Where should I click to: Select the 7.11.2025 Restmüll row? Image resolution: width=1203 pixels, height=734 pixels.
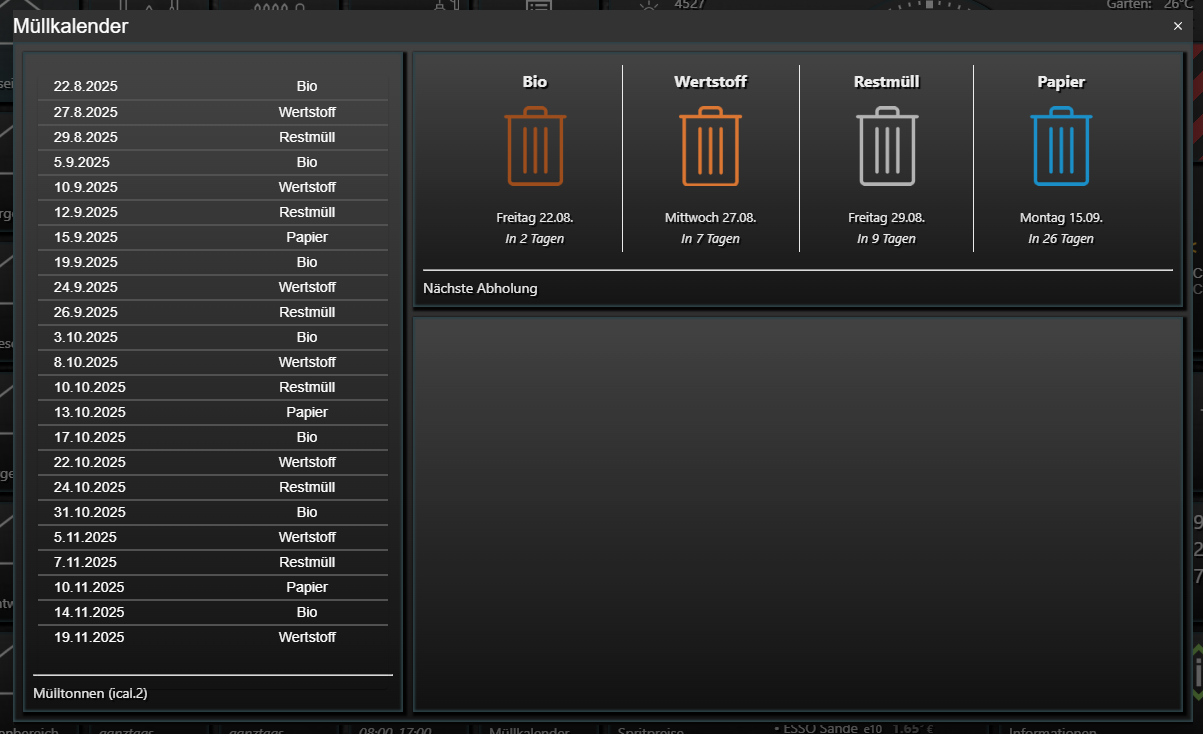(x=213, y=562)
